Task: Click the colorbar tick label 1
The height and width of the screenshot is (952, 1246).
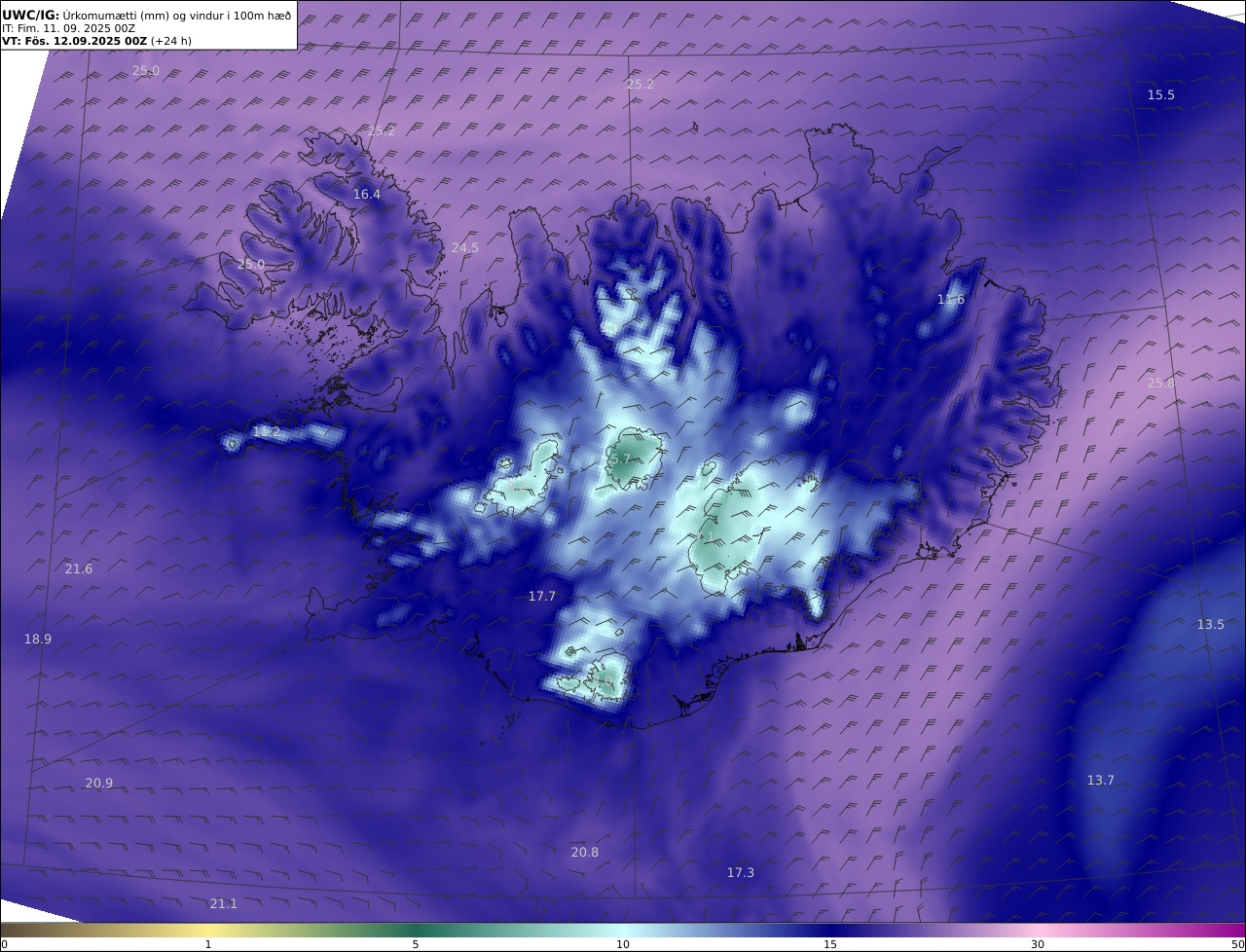Action: (208, 944)
